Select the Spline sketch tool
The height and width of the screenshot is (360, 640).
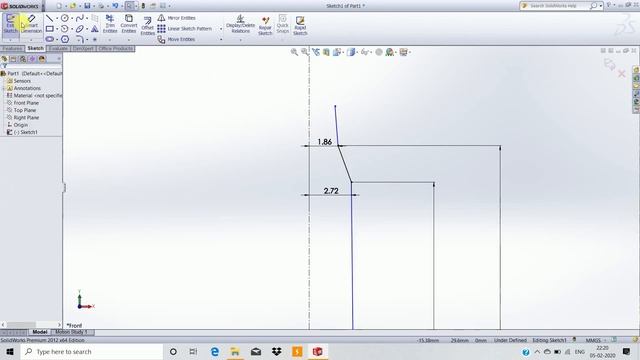coord(80,18)
